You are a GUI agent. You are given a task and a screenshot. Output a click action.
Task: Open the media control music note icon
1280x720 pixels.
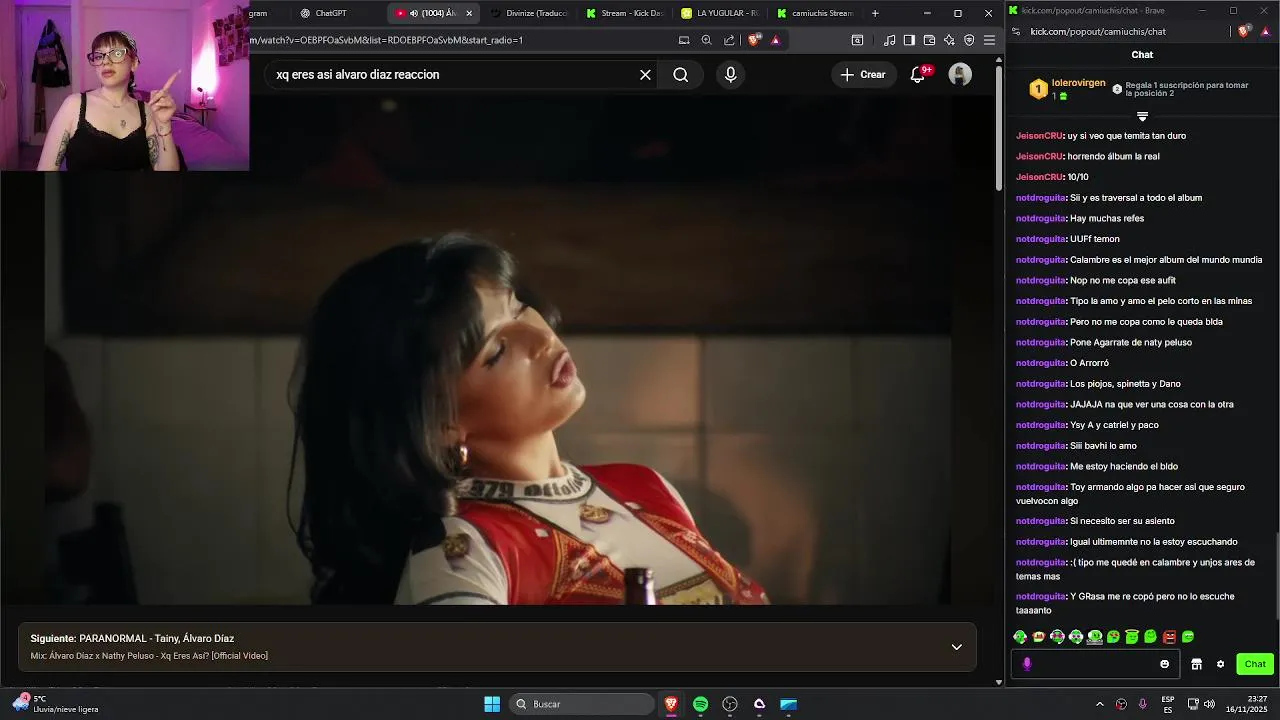889,40
